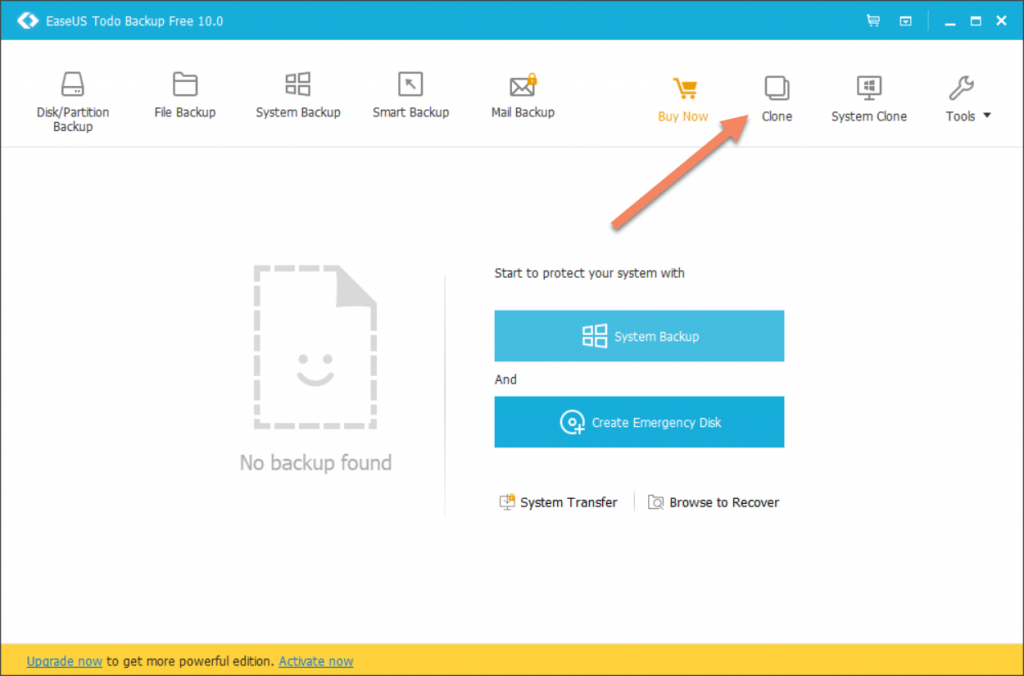Click Browse to Recover
Image resolution: width=1024 pixels, height=676 pixels.
(x=713, y=502)
